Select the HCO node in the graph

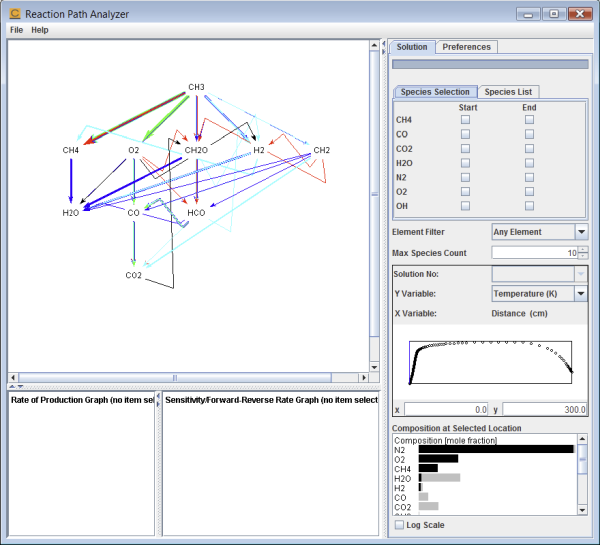coord(196,213)
